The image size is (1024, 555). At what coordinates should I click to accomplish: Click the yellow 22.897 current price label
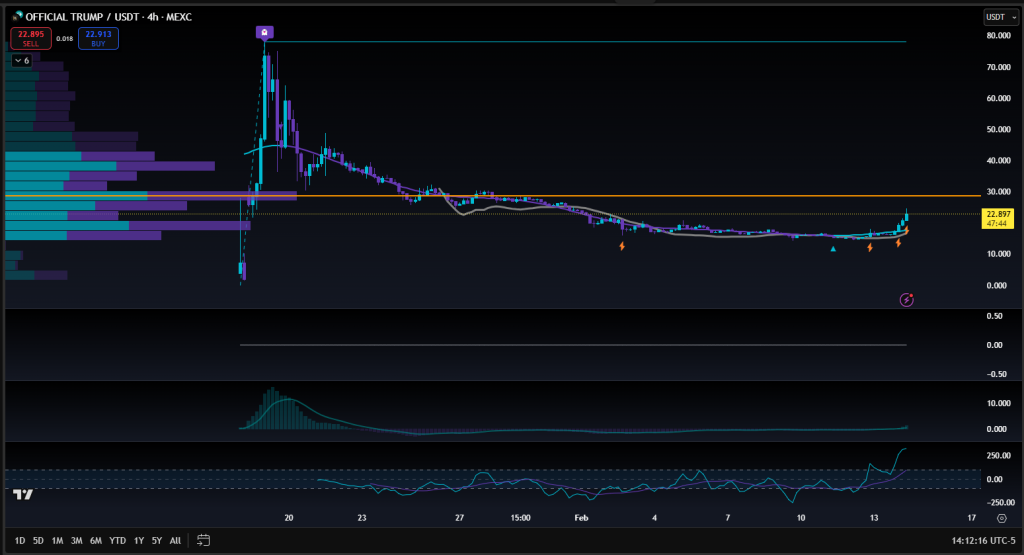click(x=998, y=219)
